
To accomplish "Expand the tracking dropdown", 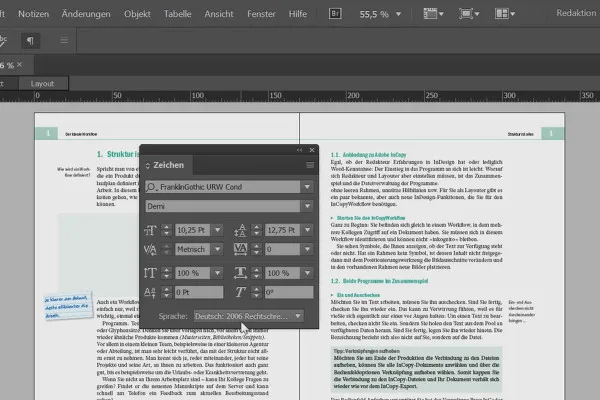I will (x=308, y=250).
